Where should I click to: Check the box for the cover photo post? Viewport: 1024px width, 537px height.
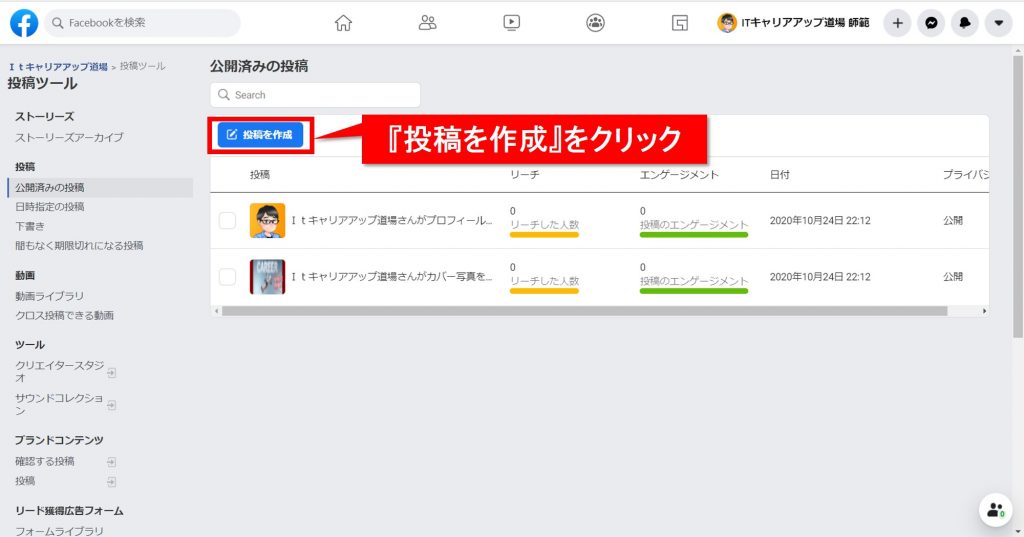(227, 276)
